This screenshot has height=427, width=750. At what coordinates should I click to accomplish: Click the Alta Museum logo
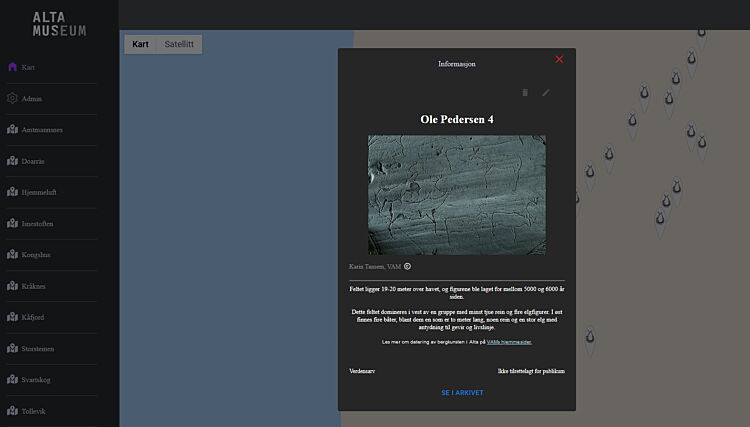tap(59, 24)
